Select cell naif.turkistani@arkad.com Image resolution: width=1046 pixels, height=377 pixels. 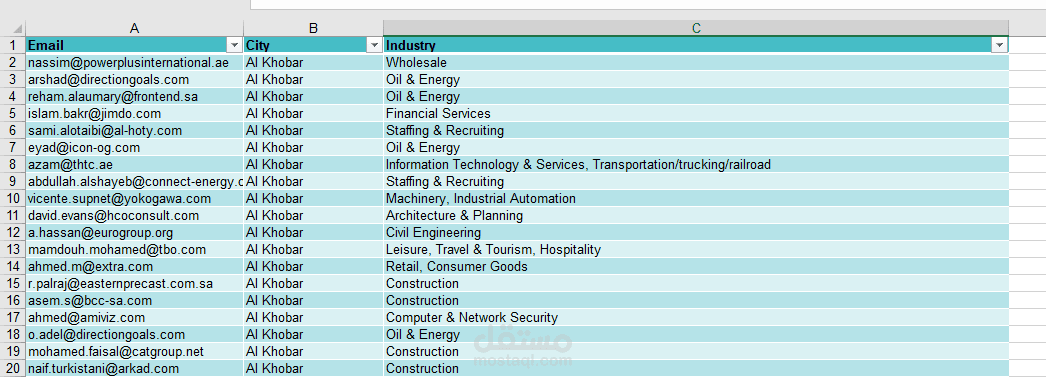(x=135, y=368)
